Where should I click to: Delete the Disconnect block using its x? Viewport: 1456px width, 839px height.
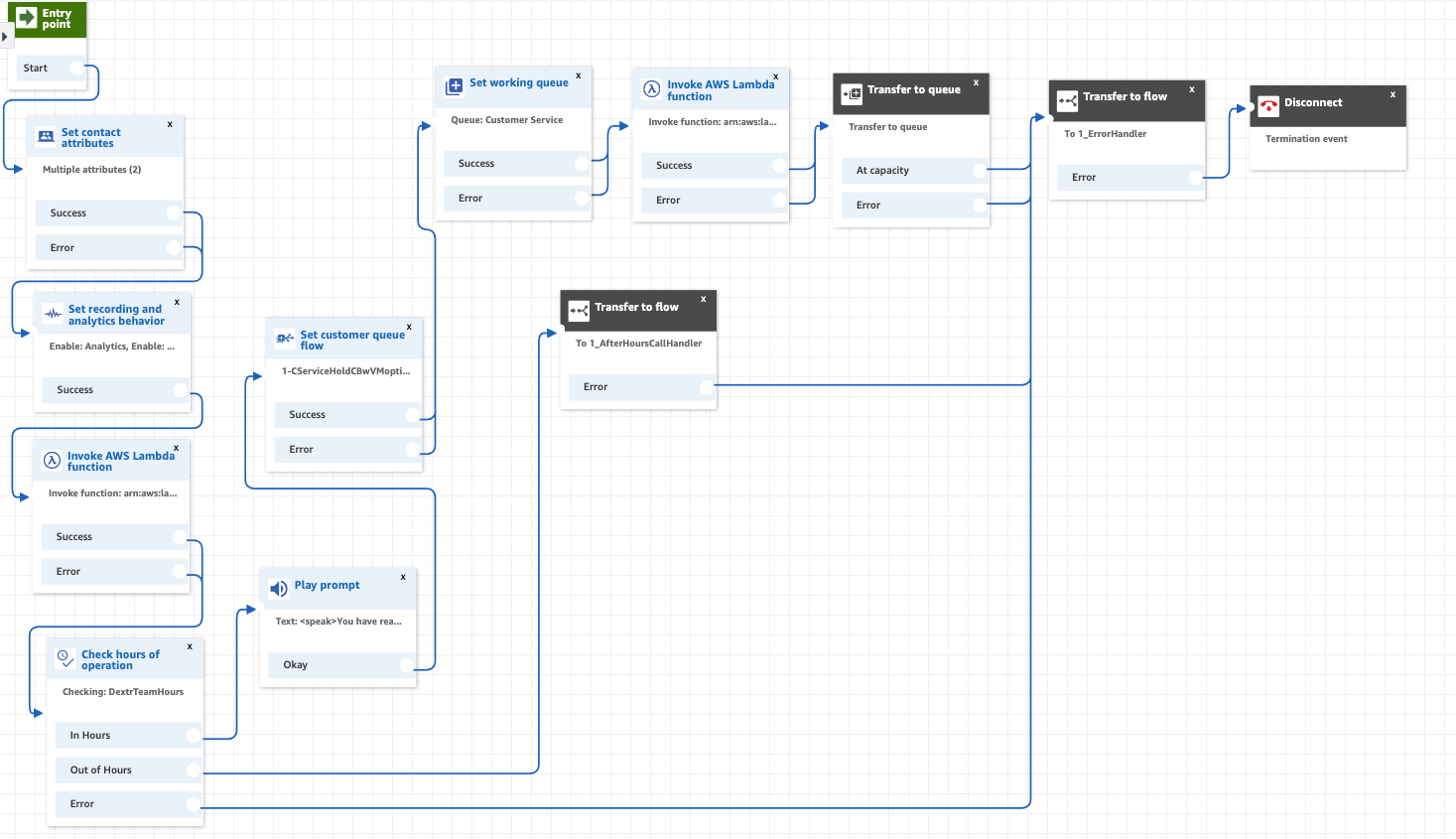pos(1392,94)
